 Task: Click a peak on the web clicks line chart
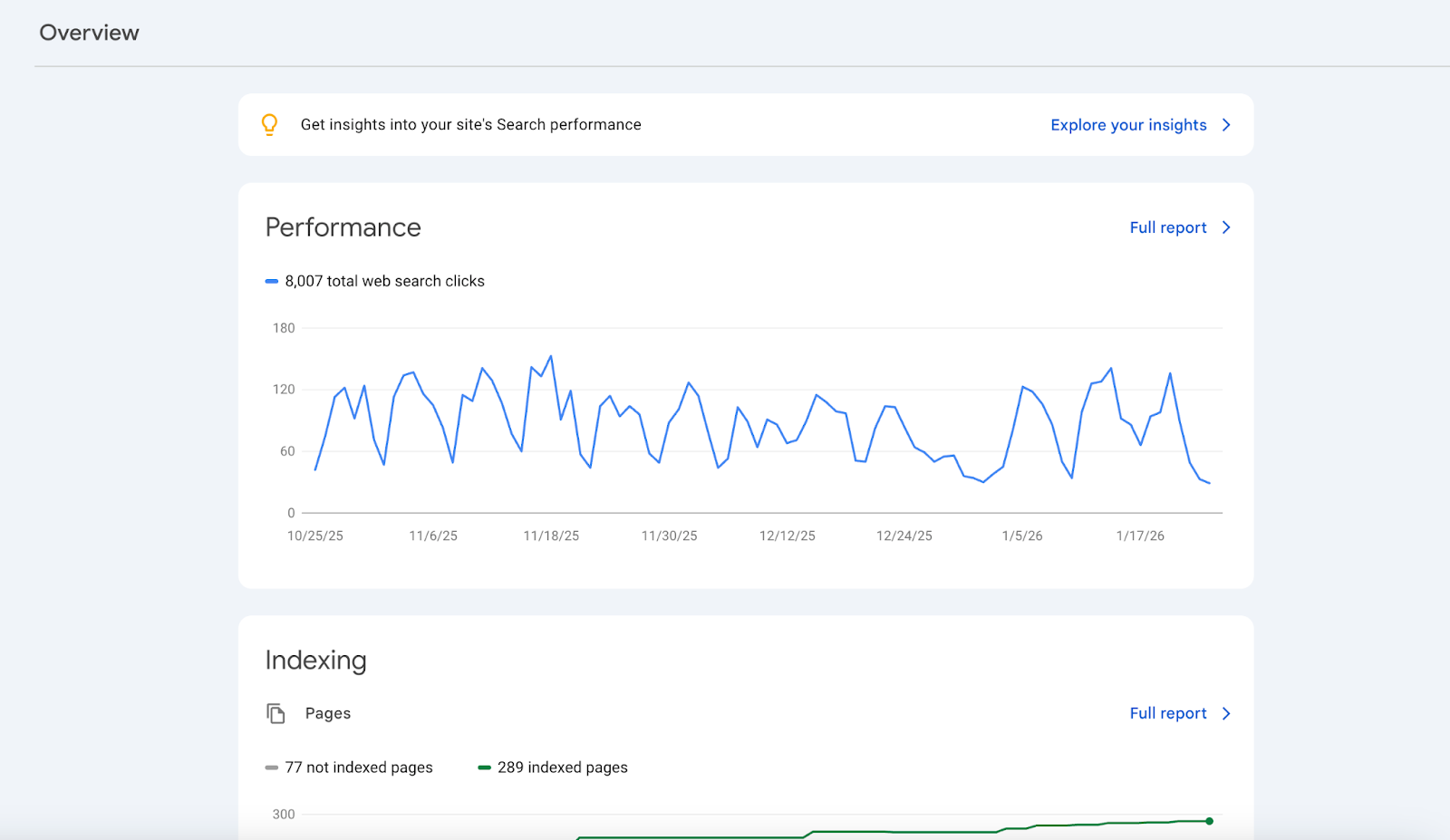(551, 357)
